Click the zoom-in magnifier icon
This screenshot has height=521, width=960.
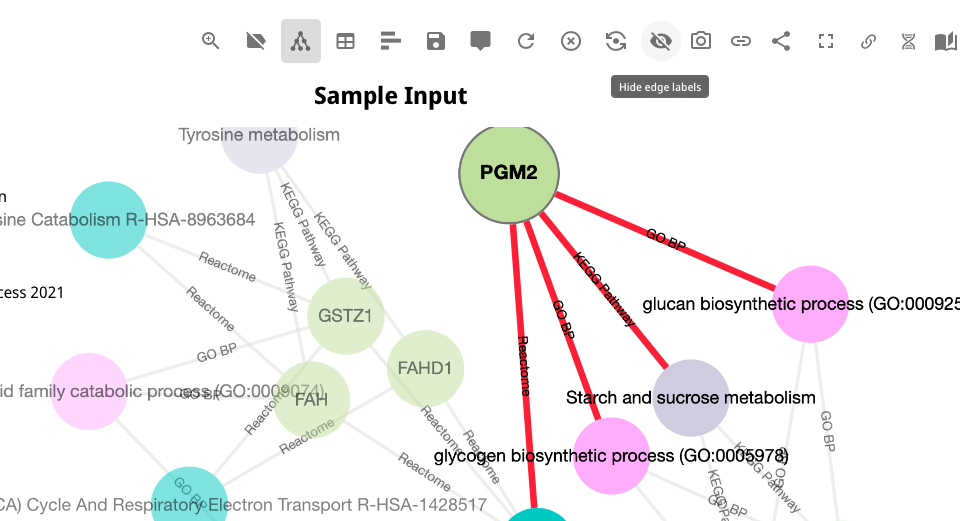tap(211, 41)
